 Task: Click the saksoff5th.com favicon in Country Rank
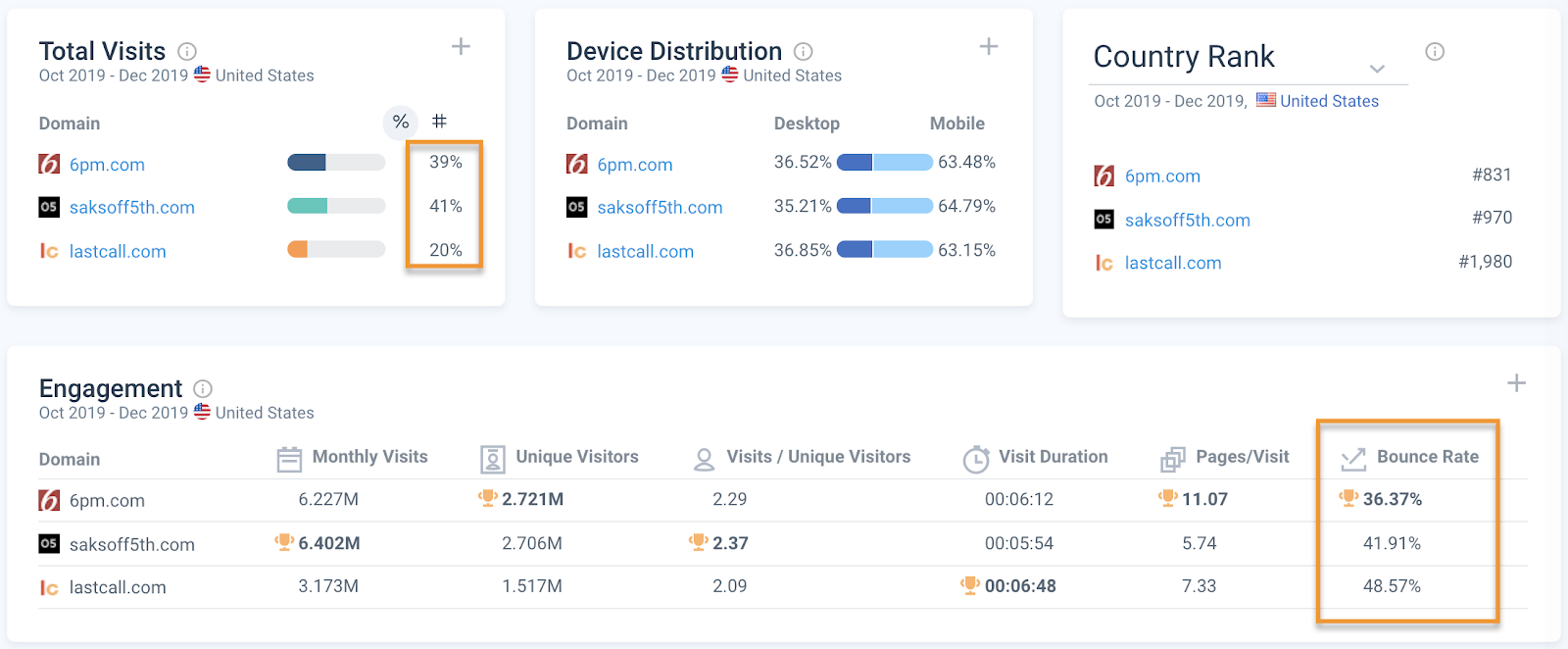[x=1104, y=219]
